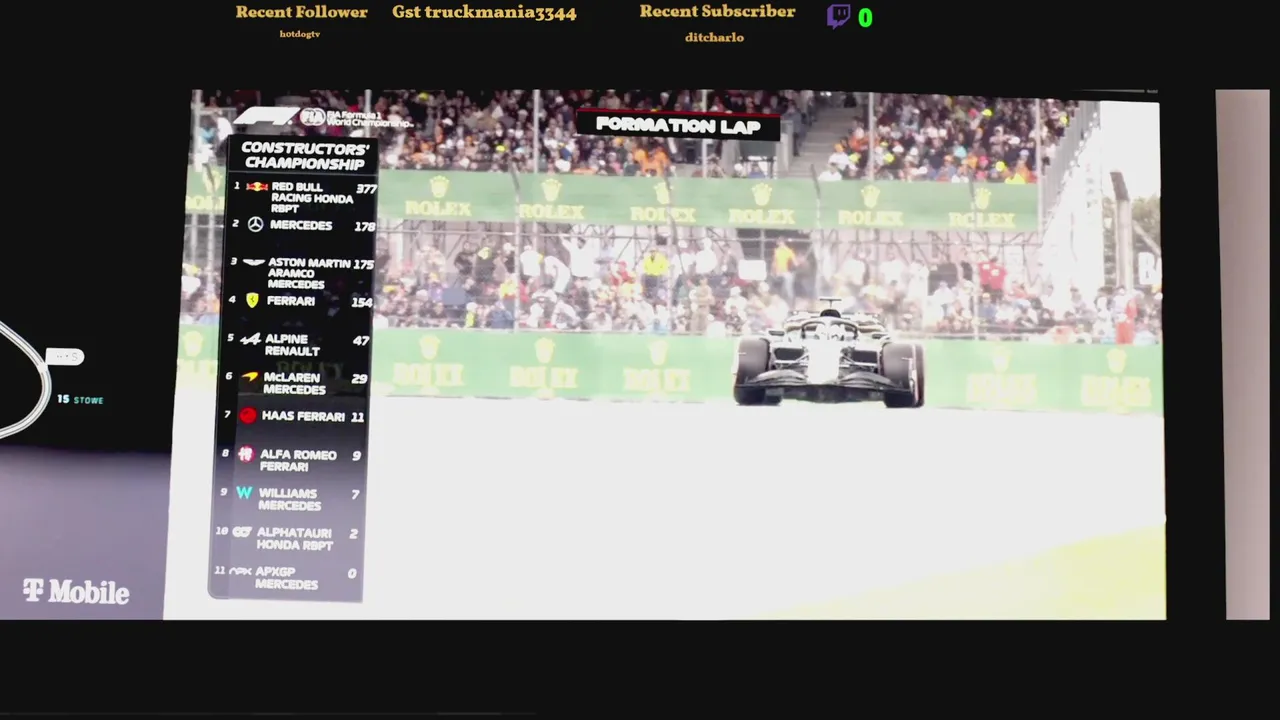The width and height of the screenshot is (1280, 720).
Task: Click the Red Bull team logo
Action: click(x=257, y=187)
